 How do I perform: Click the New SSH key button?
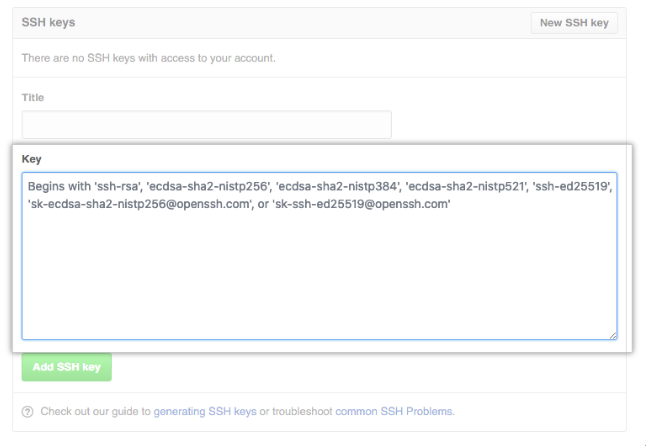click(x=574, y=23)
